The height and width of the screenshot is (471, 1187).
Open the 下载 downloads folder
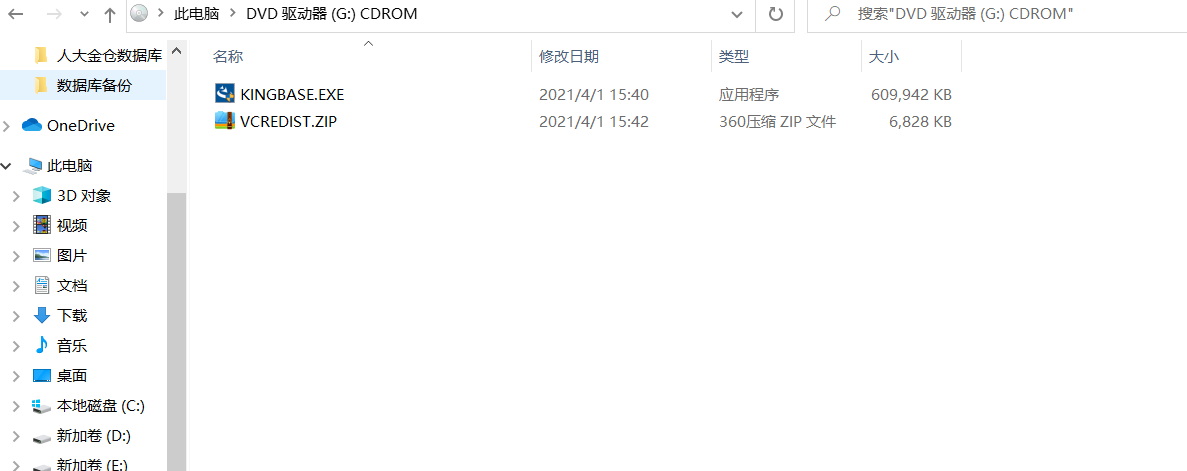[x=72, y=316]
